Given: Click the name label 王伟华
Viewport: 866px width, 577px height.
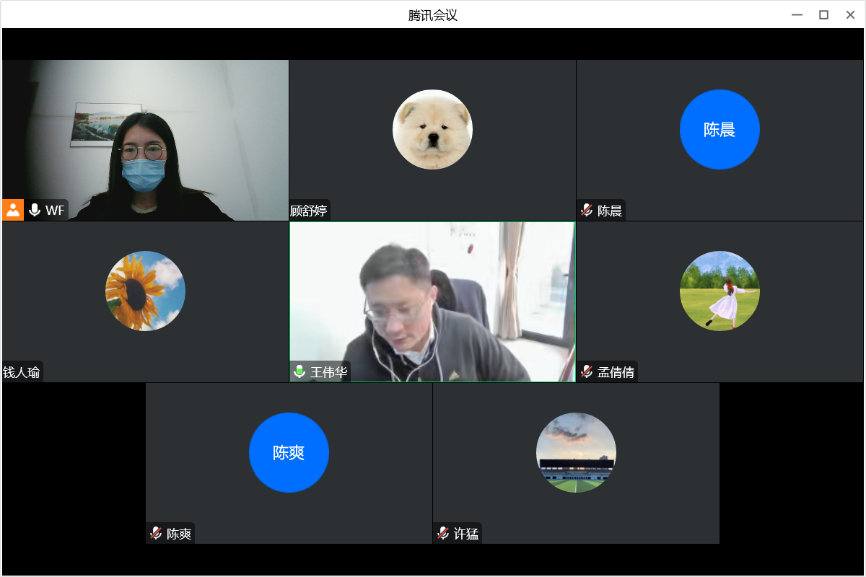Looking at the screenshot, I should click(329, 372).
